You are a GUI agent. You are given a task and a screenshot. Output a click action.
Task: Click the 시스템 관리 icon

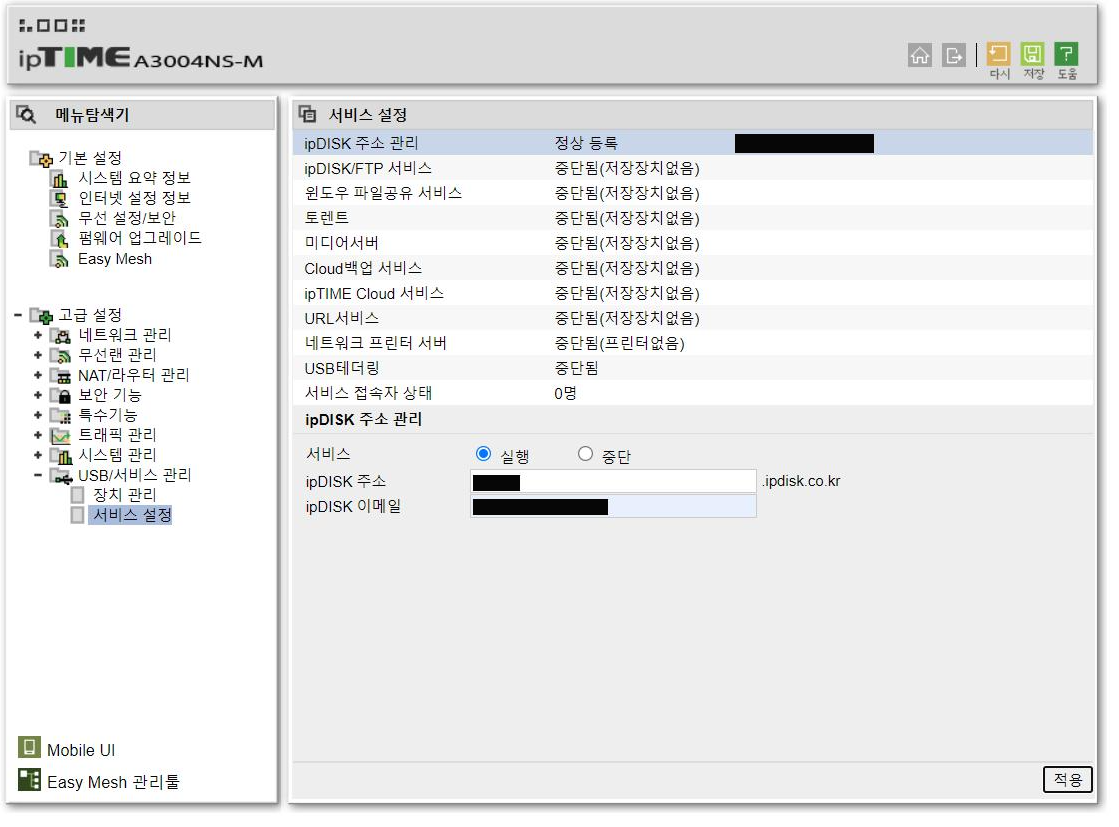click(61, 455)
